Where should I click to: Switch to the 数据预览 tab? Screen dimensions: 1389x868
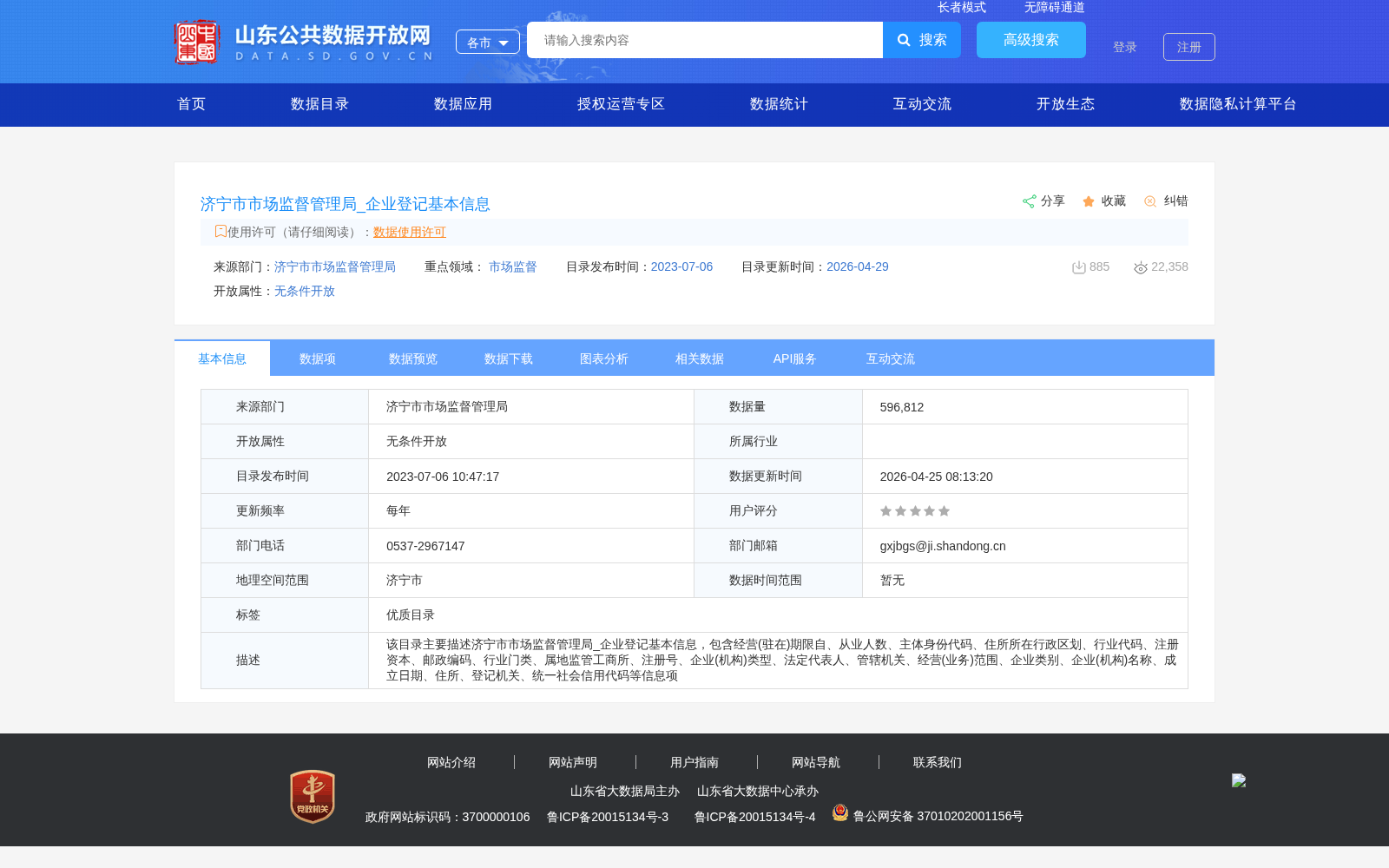click(413, 358)
